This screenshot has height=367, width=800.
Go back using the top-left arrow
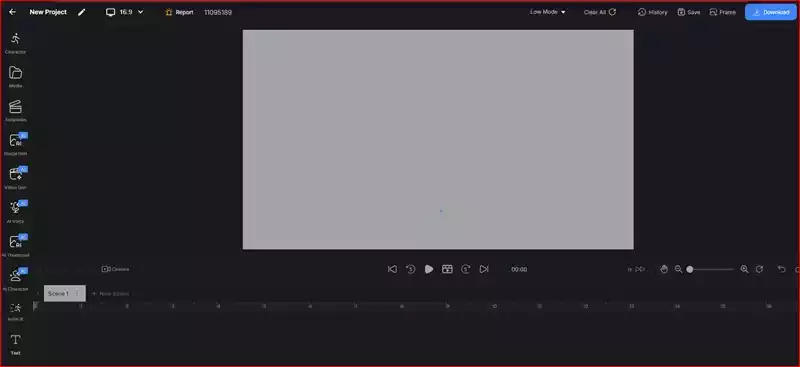(13, 12)
